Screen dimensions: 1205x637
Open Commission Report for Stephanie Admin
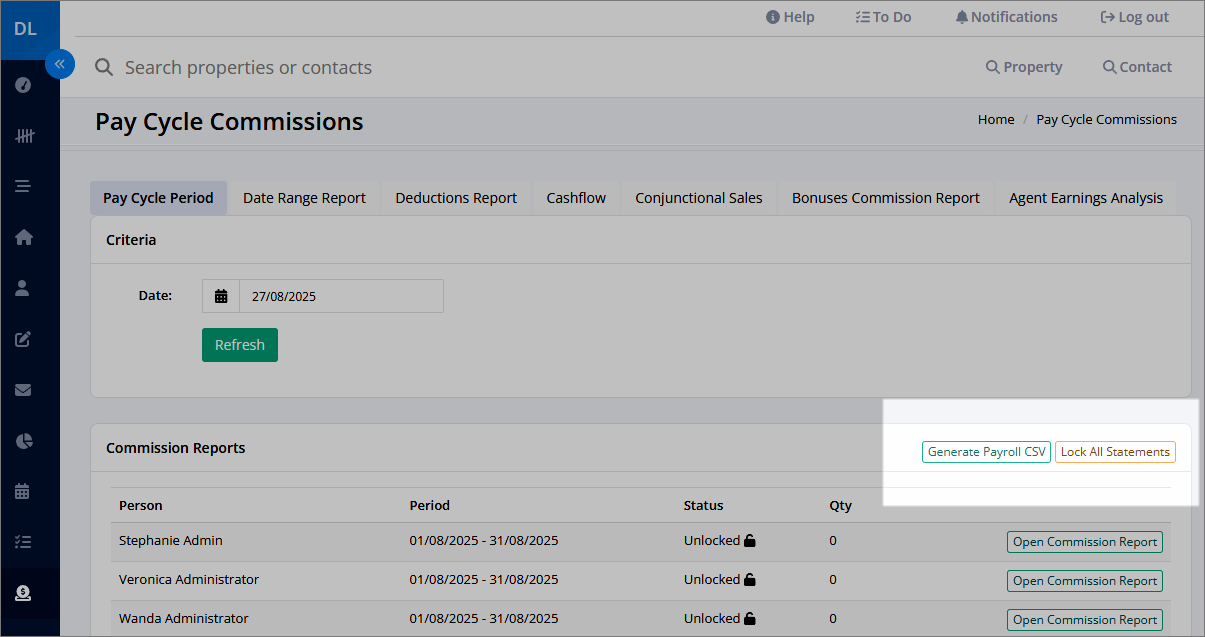[x=1085, y=542]
